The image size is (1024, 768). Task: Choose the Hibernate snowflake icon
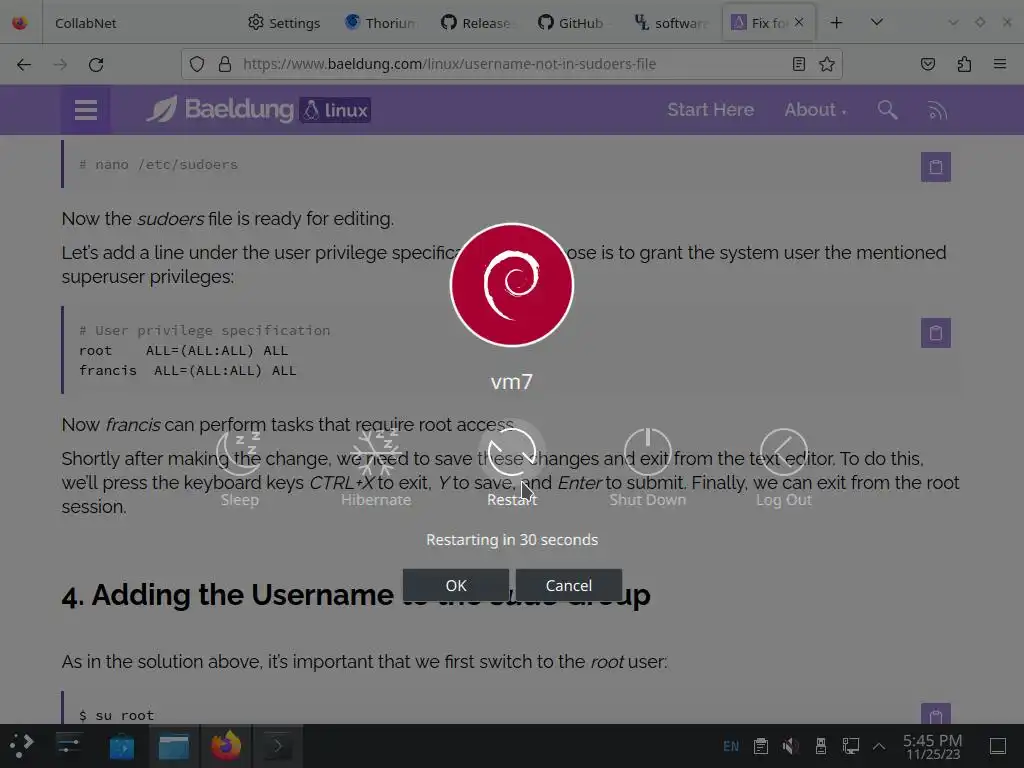[x=376, y=452]
